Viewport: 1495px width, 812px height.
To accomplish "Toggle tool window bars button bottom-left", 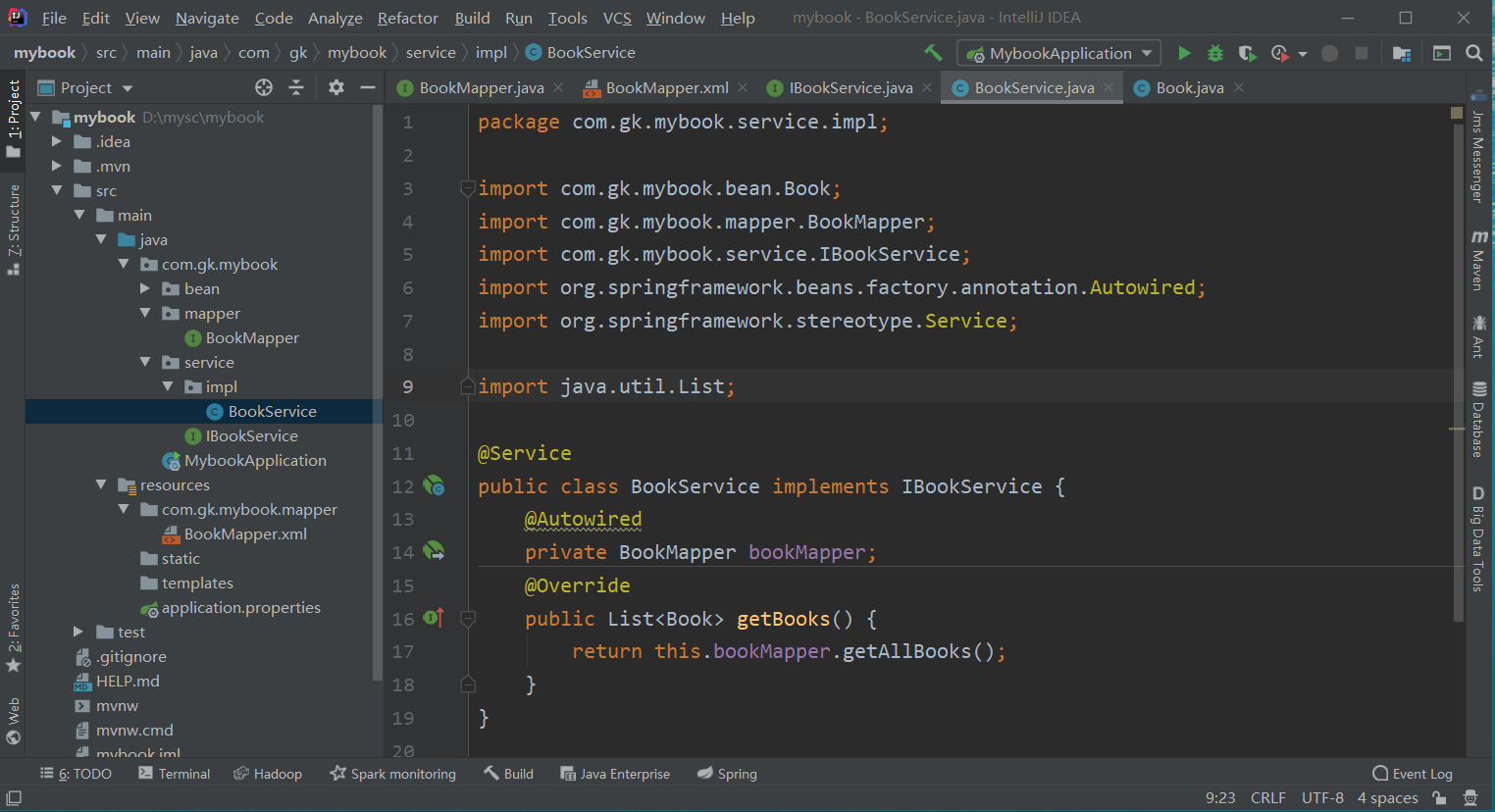I will pos(14,798).
